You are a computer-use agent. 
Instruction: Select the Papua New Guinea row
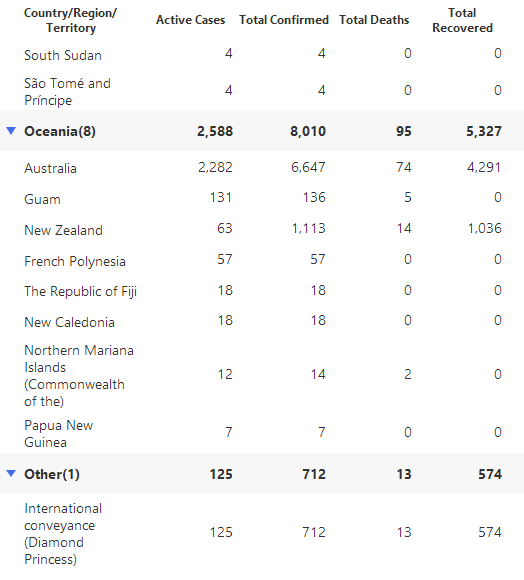click(x=262, y=433)
